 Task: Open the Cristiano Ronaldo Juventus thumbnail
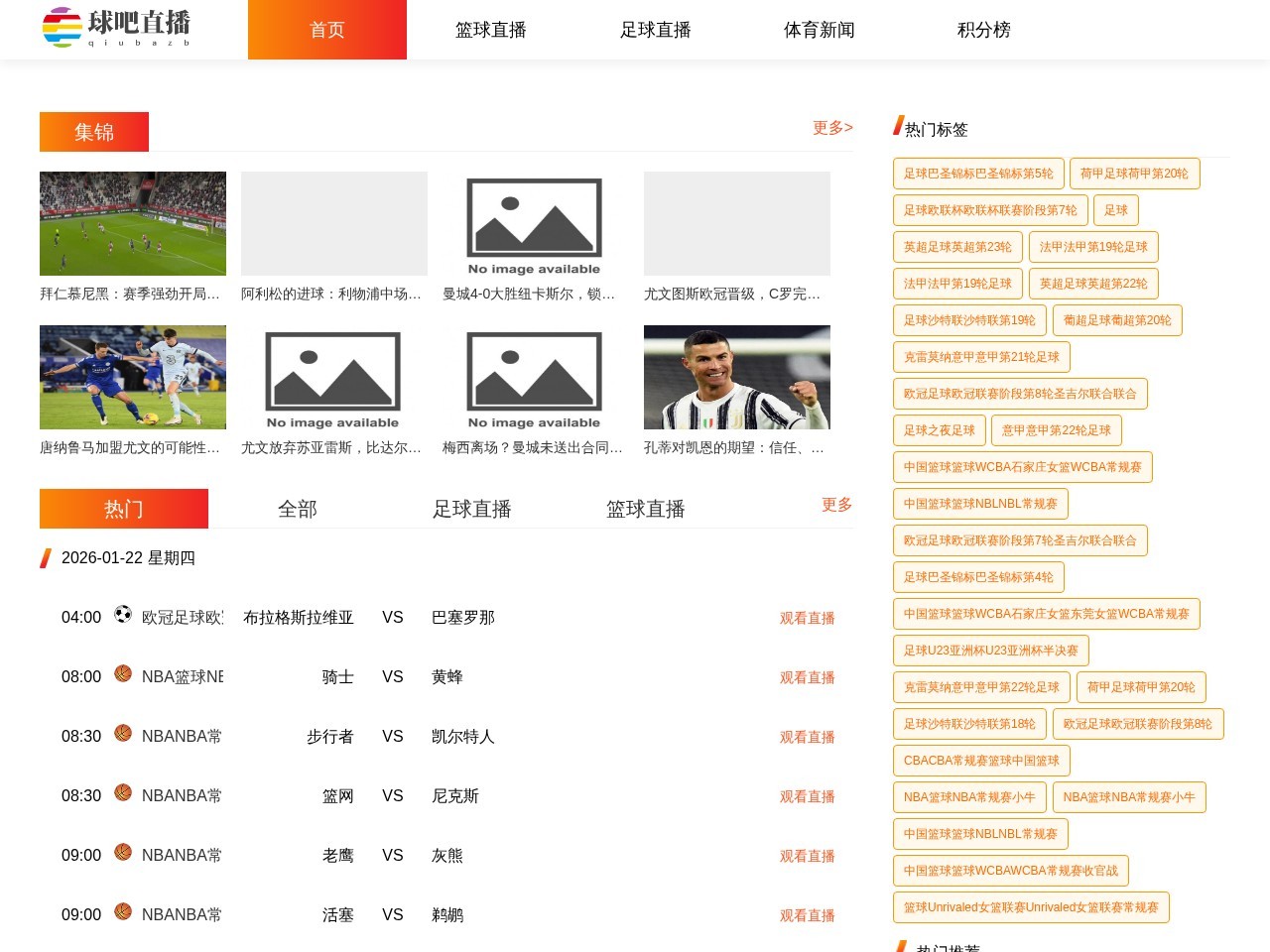[x=736, y=377]
